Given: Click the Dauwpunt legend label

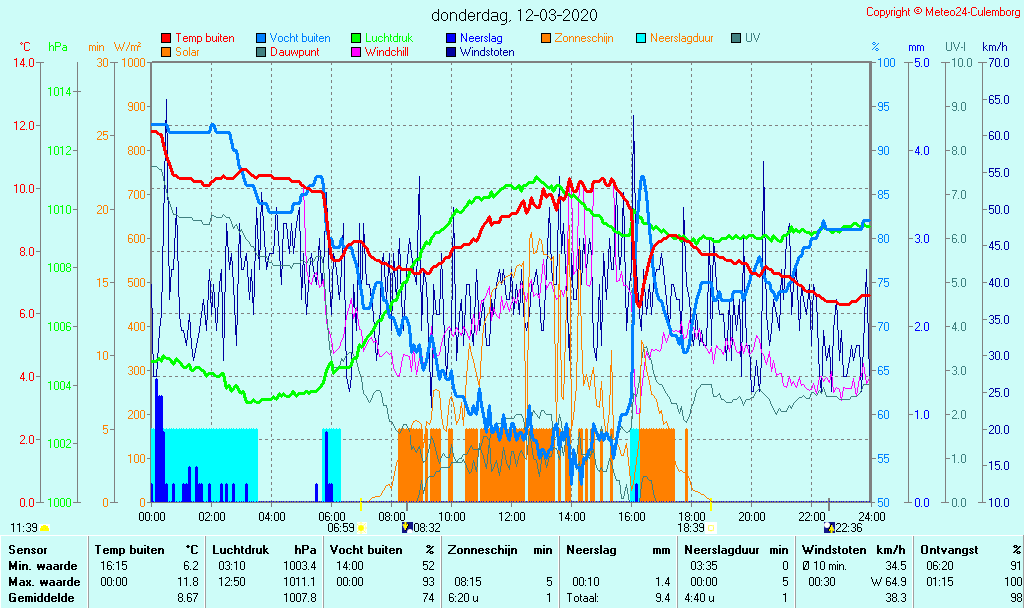Looking at the screenshot, I should 294,52.
